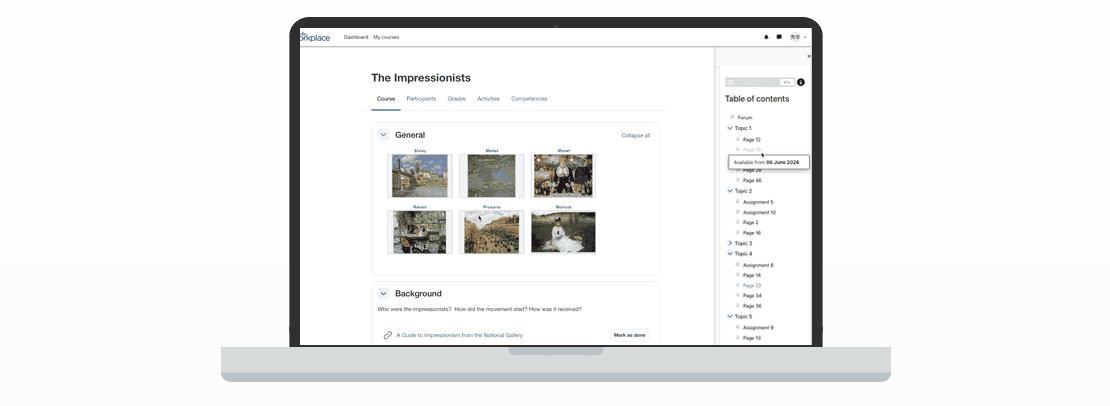Click the page icon beside Page 46

tap(738, 180)
